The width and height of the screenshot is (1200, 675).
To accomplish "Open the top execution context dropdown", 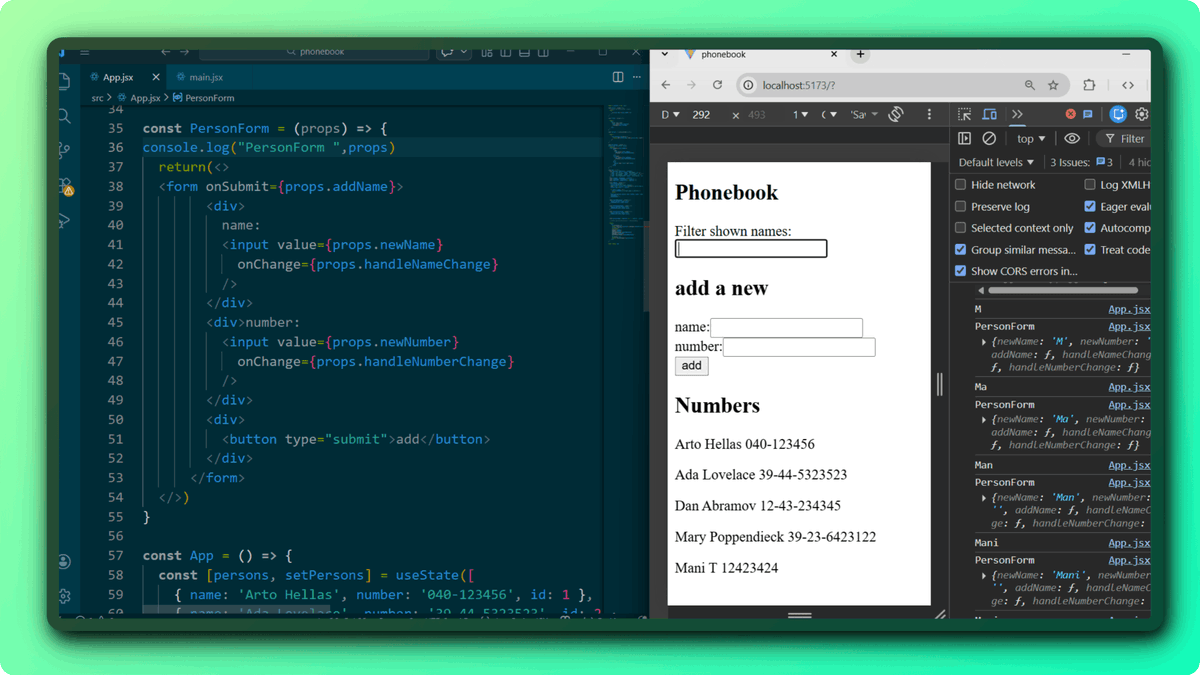I will [1031, 139].
